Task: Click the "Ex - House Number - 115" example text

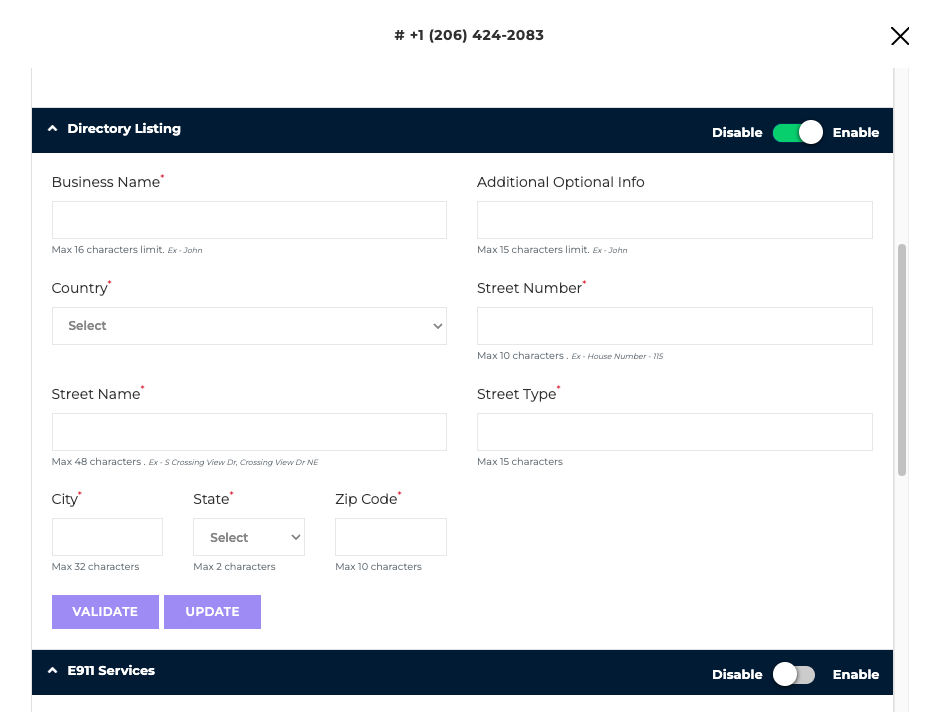Action: [x=617, y=356]
